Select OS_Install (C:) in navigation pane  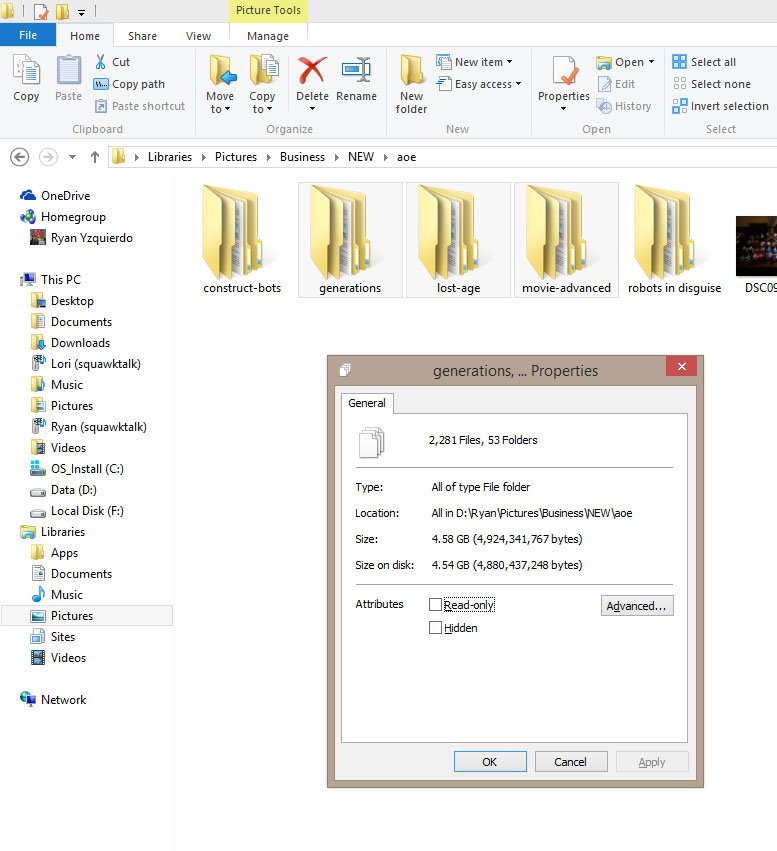coord(87,469)
